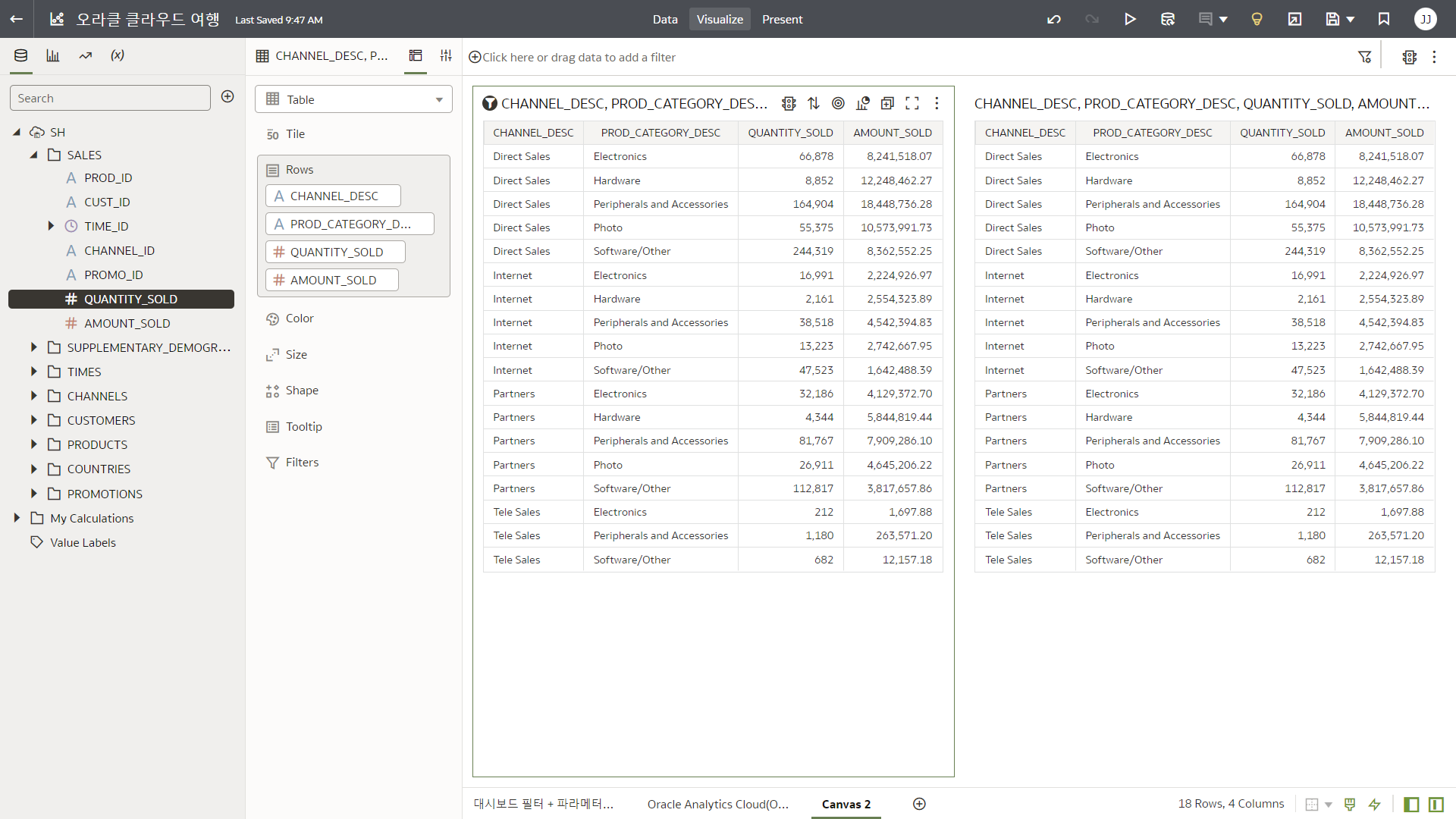Open the Analytics trend line icon tab
Screen dimensions: 1456x819
[86, 55]
